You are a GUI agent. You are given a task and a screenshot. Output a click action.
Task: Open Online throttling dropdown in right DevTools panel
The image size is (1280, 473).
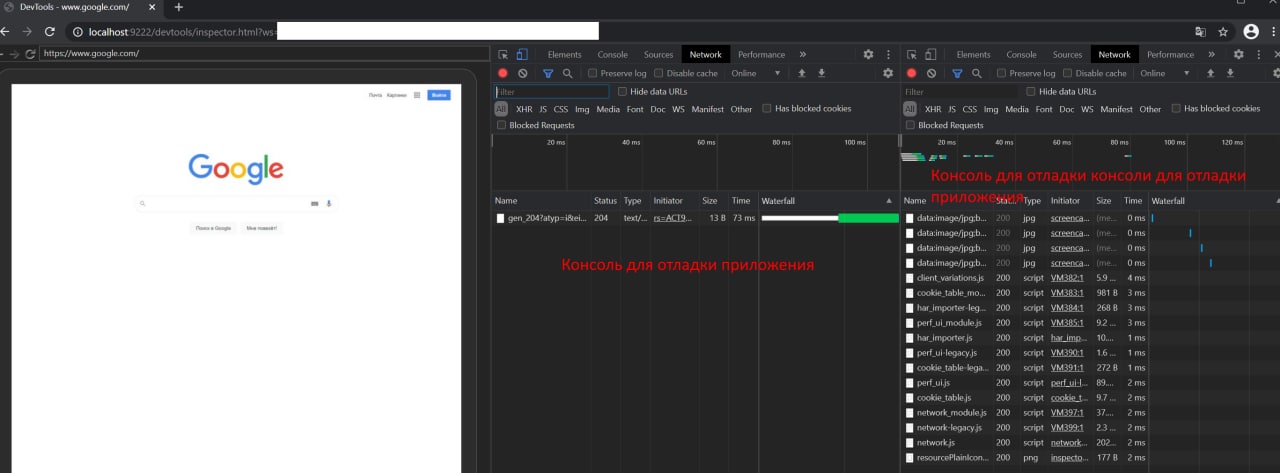click(x=1165, y=73)
